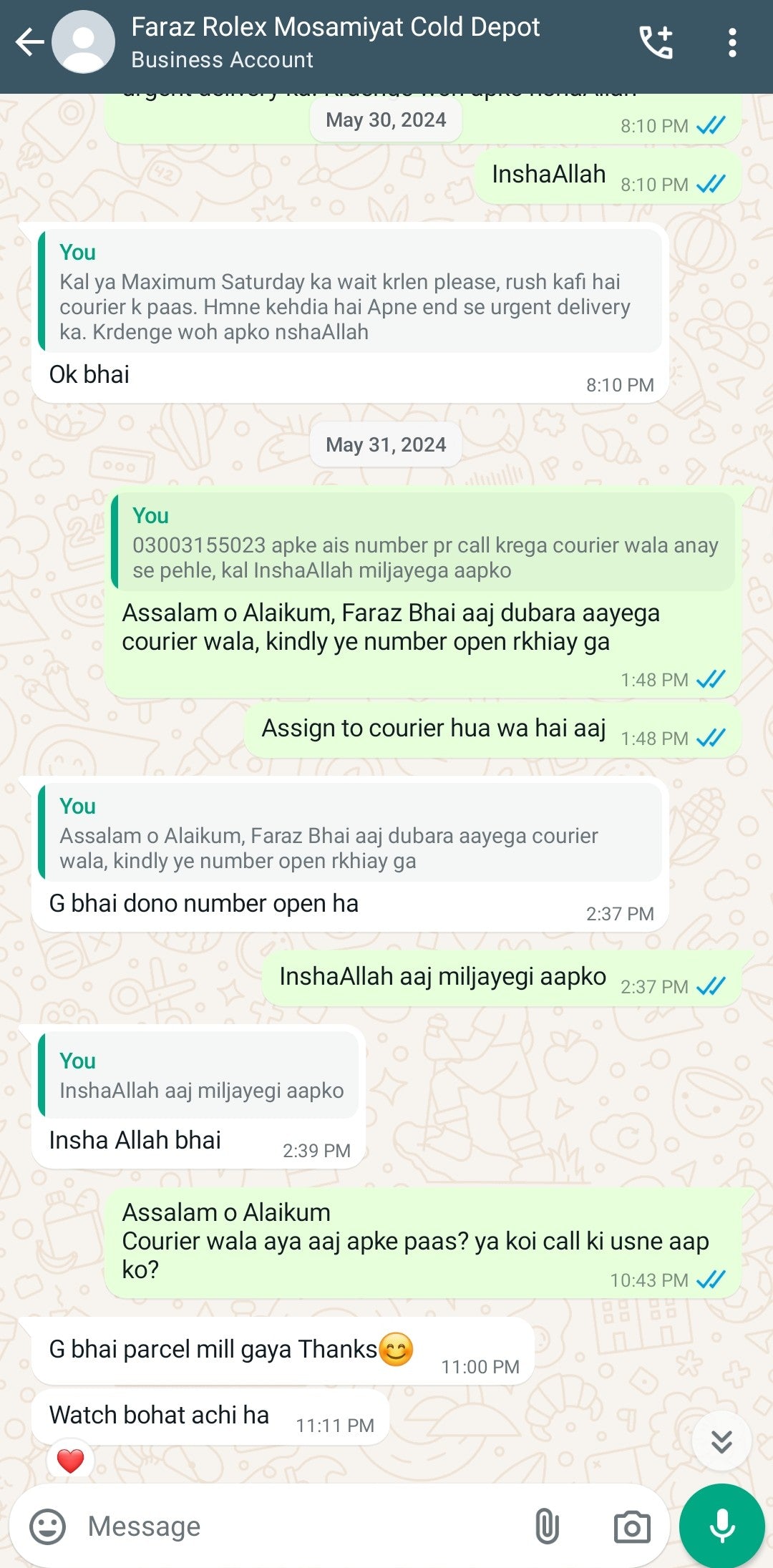
Task: Tap the paperclip attachment icon
Action: tap(547, 1526)
